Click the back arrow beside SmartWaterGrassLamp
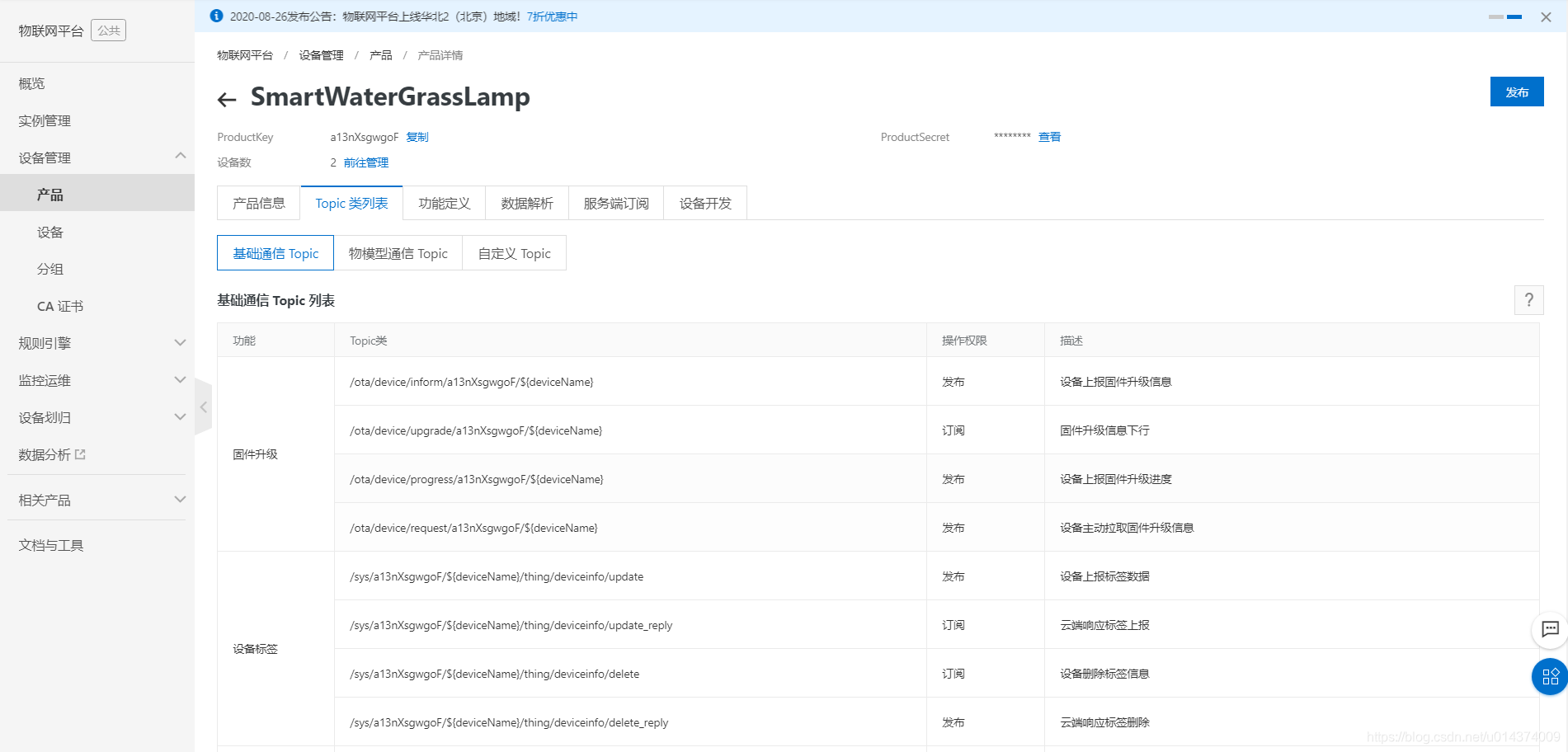The width and height of the screenshot is (1568, 752). coord(227,100)
